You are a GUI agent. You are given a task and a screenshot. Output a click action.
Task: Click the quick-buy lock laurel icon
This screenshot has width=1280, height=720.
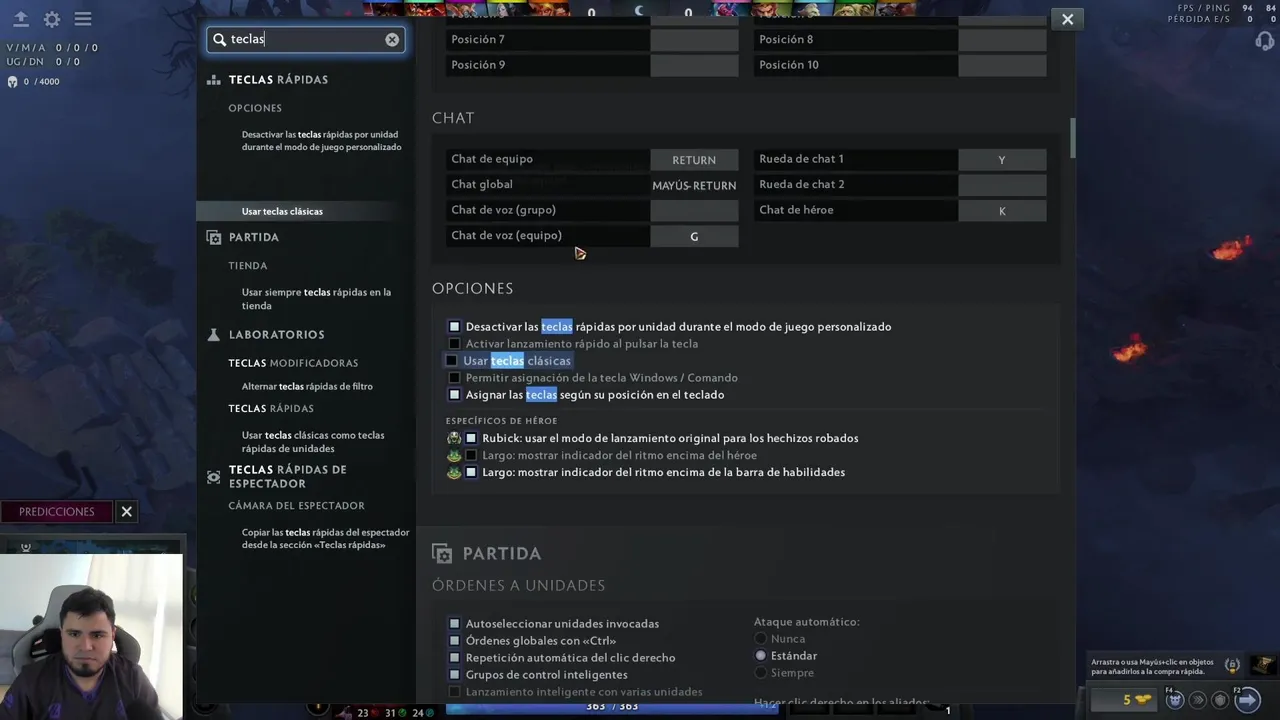pos(1232,665)
